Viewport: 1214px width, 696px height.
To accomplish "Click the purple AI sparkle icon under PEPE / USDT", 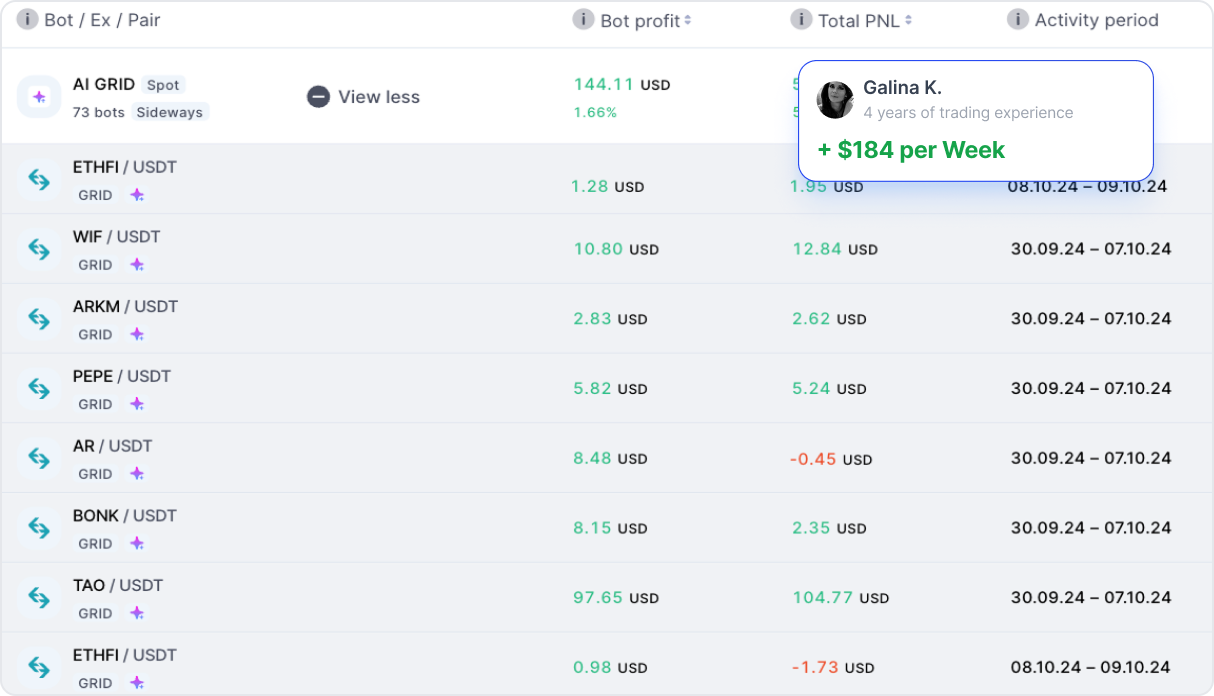I will pyautogui.click(x=137, y=404).
